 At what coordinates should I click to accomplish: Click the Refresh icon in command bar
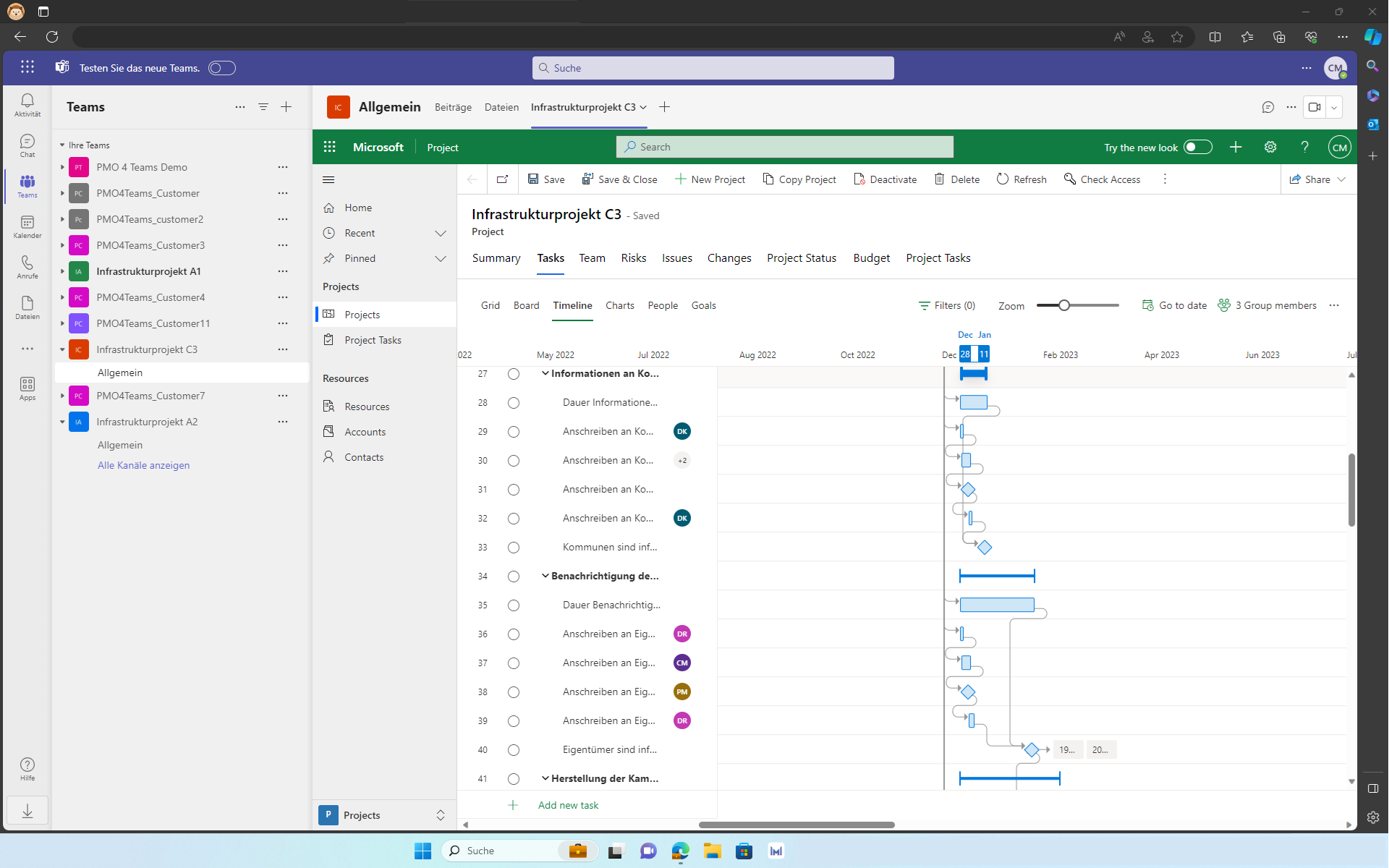1003,179
